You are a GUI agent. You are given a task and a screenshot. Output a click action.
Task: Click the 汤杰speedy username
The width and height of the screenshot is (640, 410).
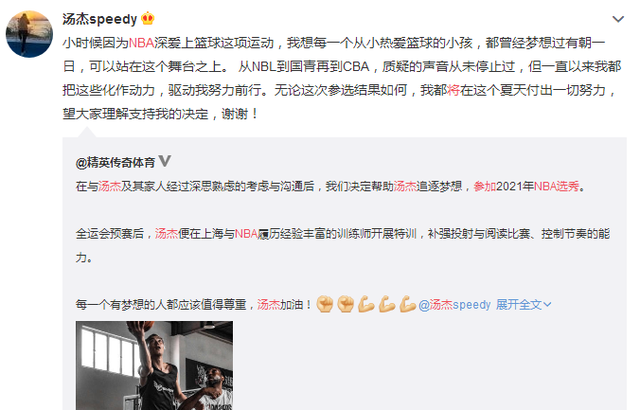(x=100, y=19)
